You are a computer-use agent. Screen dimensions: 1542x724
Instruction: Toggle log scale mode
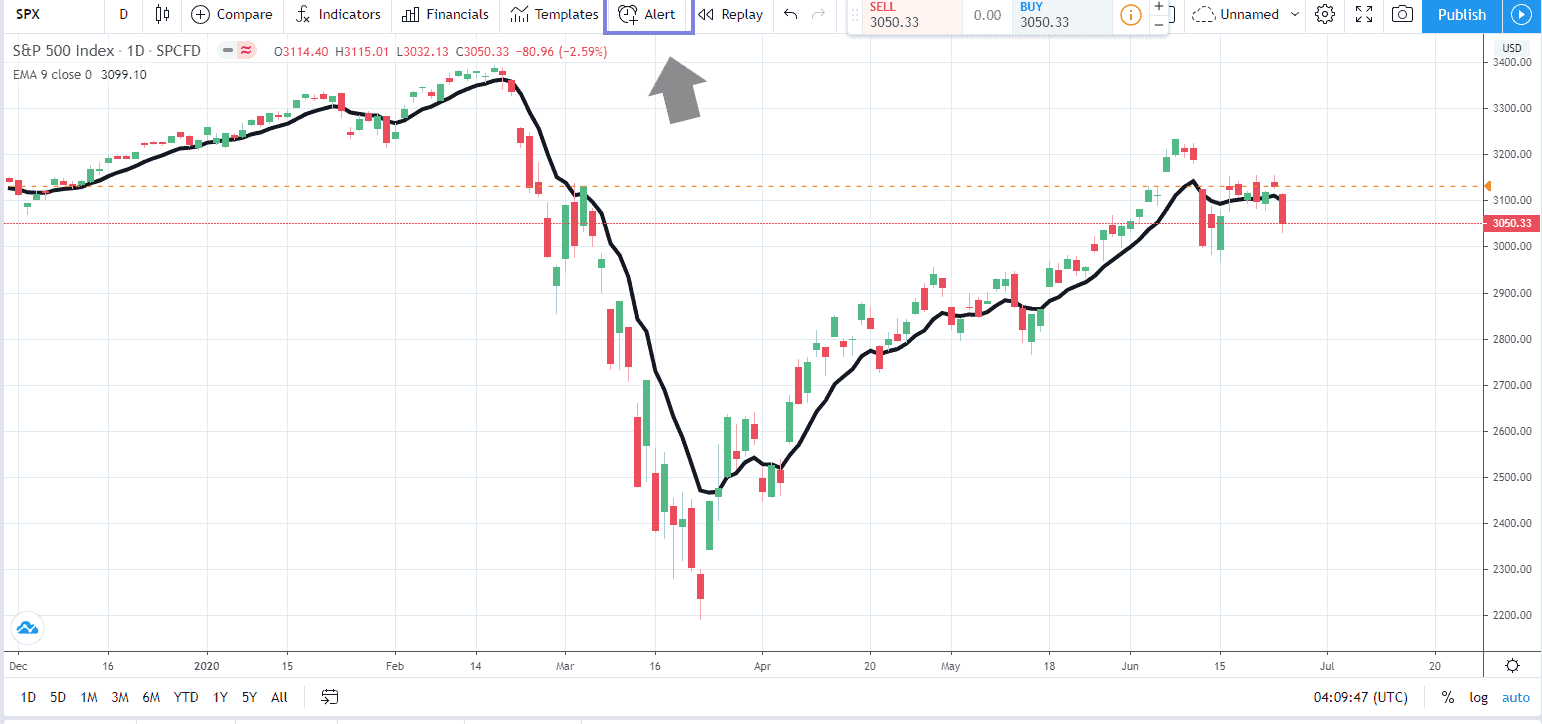(1478, 697)
